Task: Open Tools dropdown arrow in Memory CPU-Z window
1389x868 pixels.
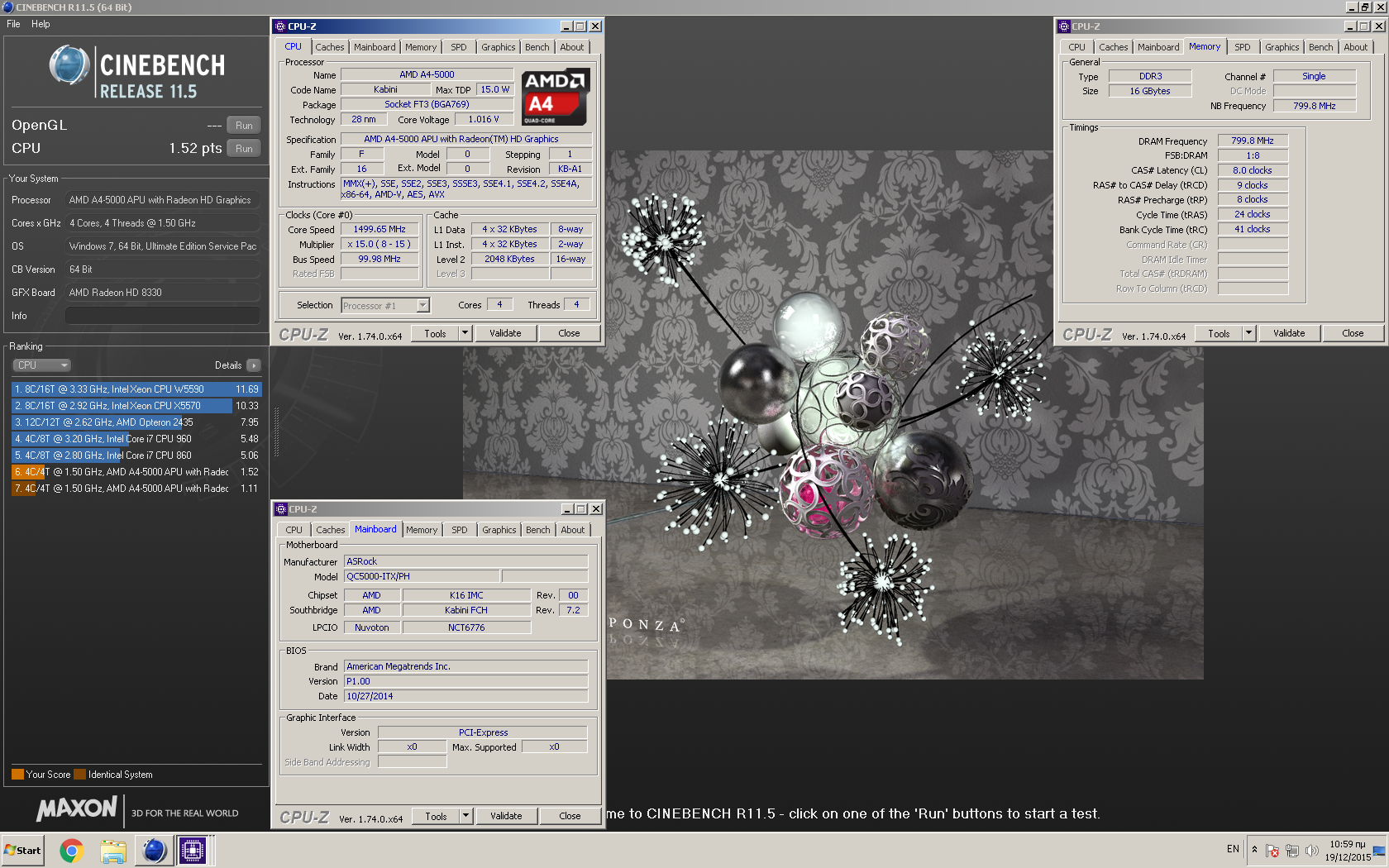Action: (x=1249, y=334)
